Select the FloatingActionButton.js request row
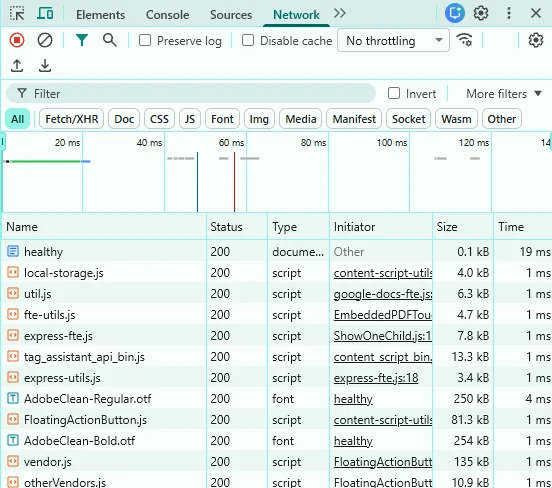 (276, 420)
